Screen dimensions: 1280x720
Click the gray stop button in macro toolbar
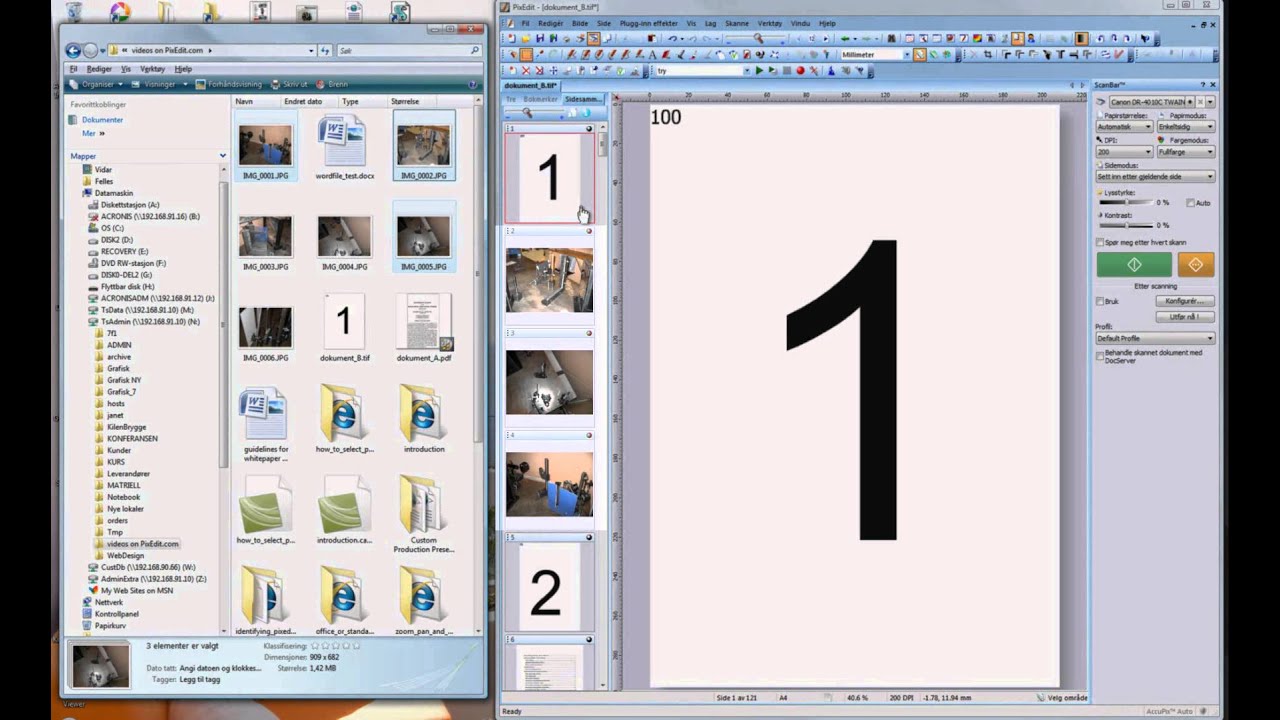787,71
